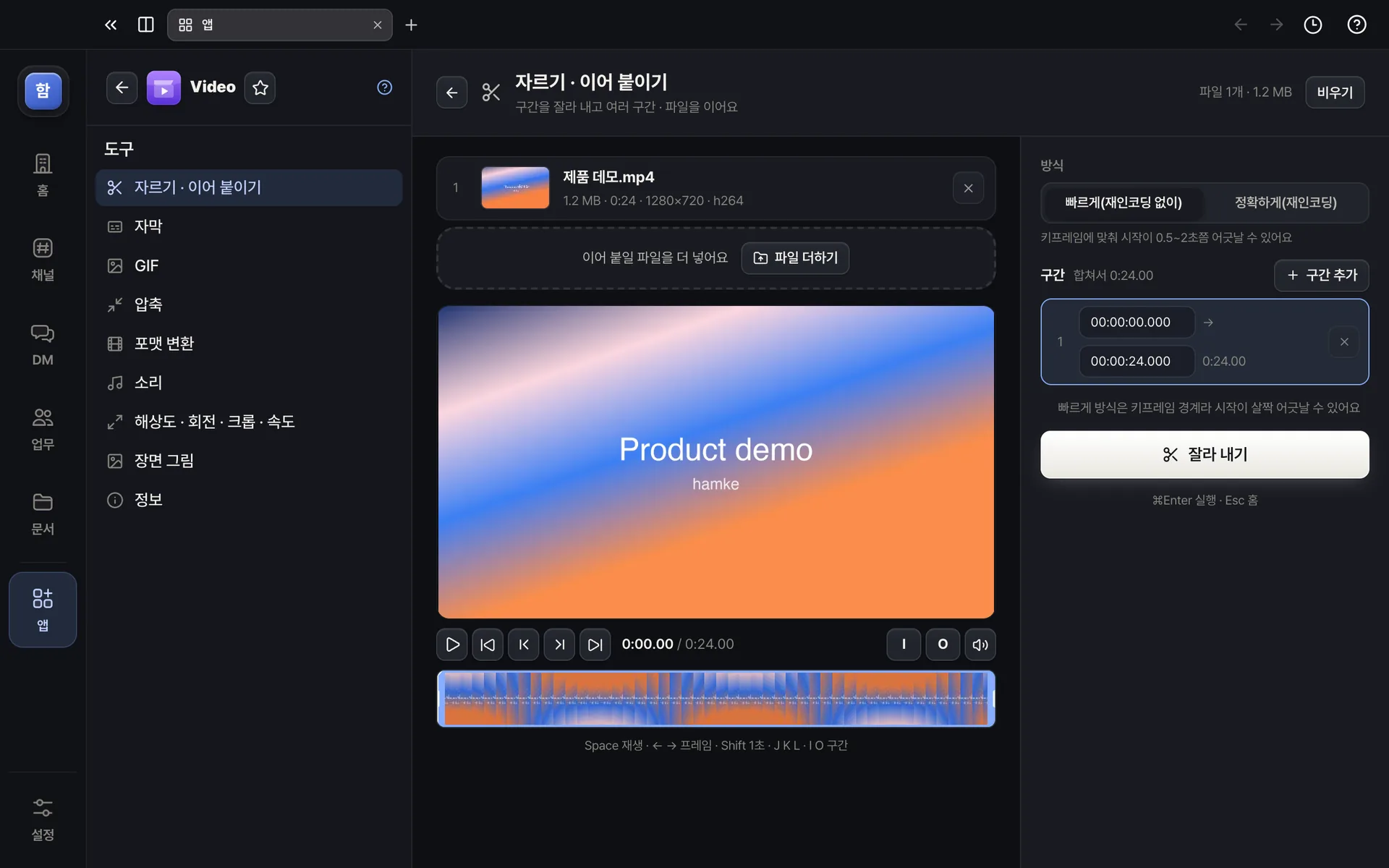Click 파일 더하기 button
Viewport: 1389px width, 868px height.
[795, 258]
